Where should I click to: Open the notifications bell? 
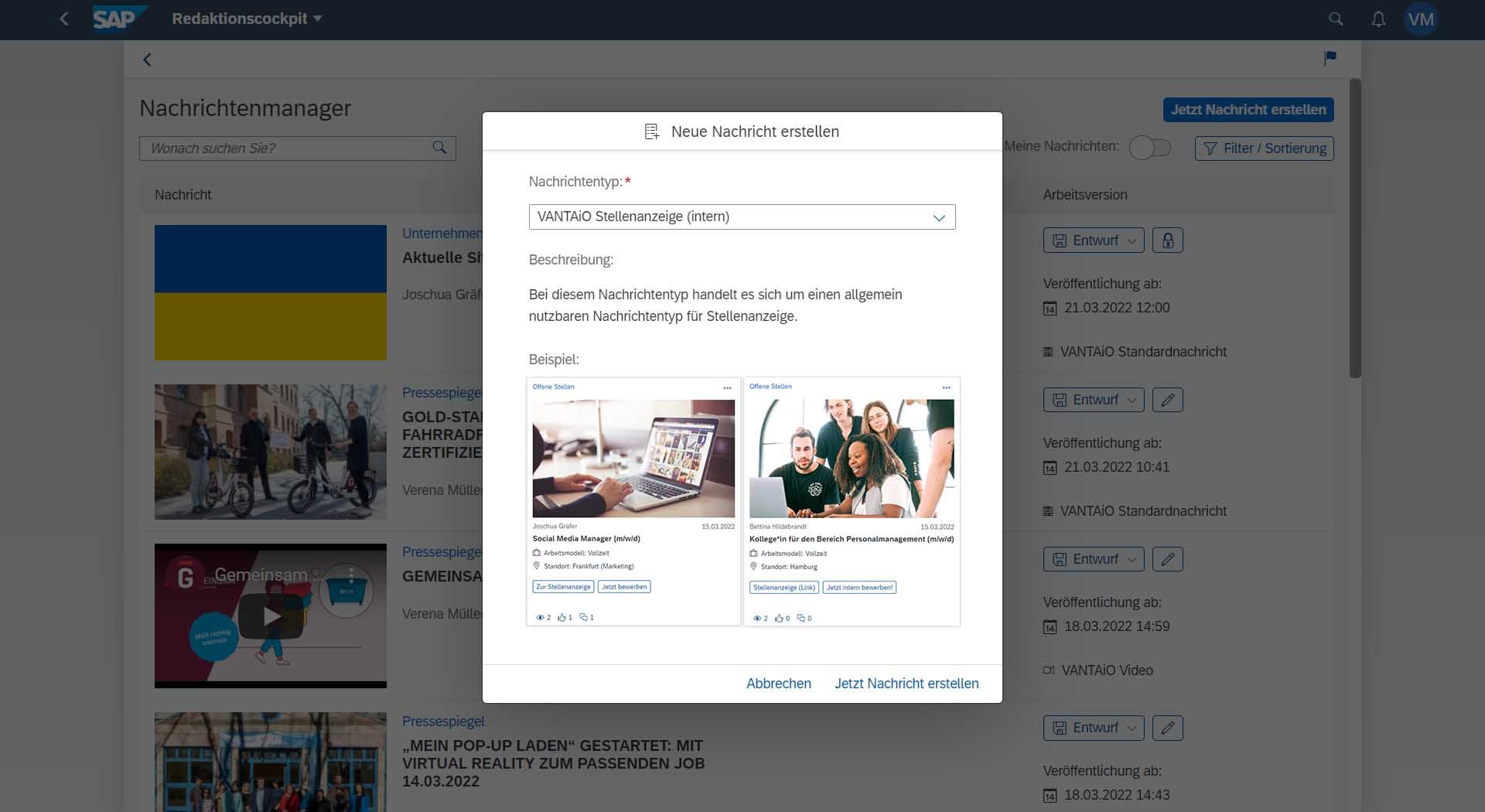tap(1378, 19)
